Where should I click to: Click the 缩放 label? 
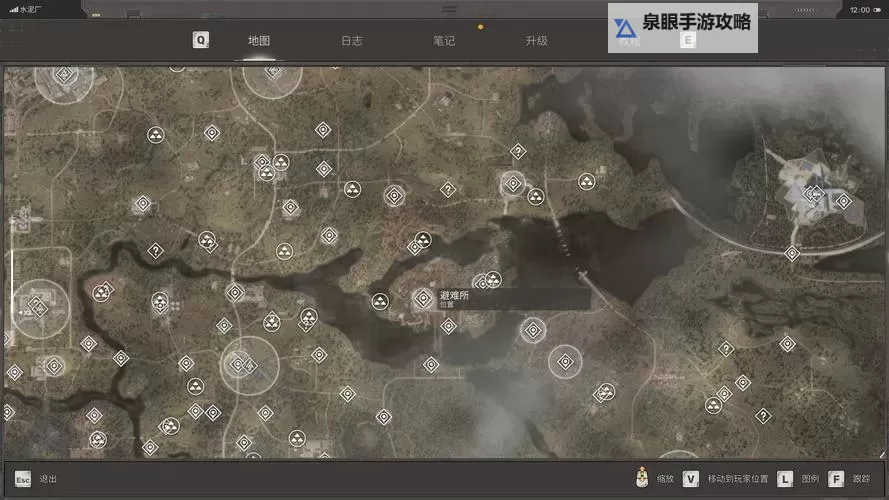(665, 479)
